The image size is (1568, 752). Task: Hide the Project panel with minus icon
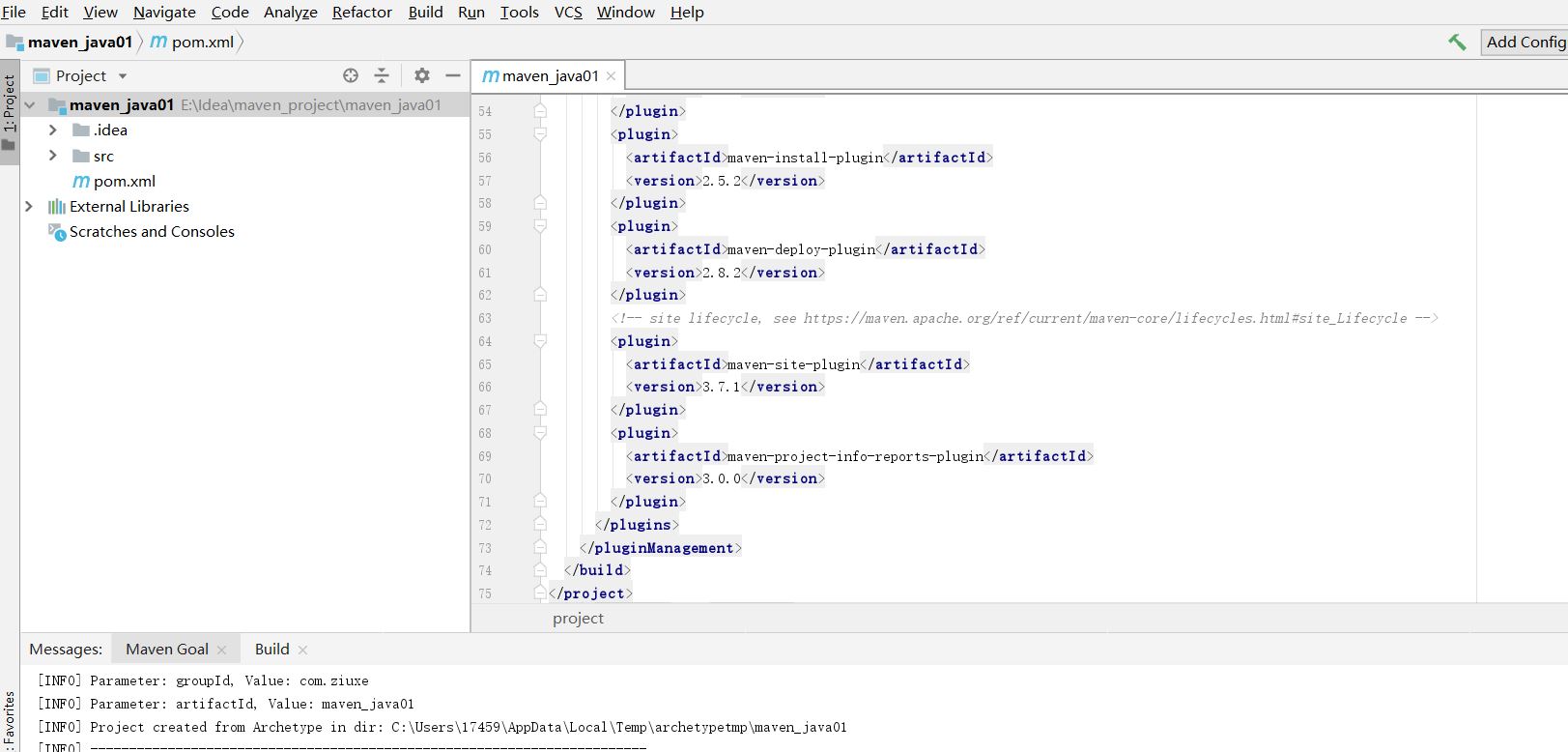point(452,75)
